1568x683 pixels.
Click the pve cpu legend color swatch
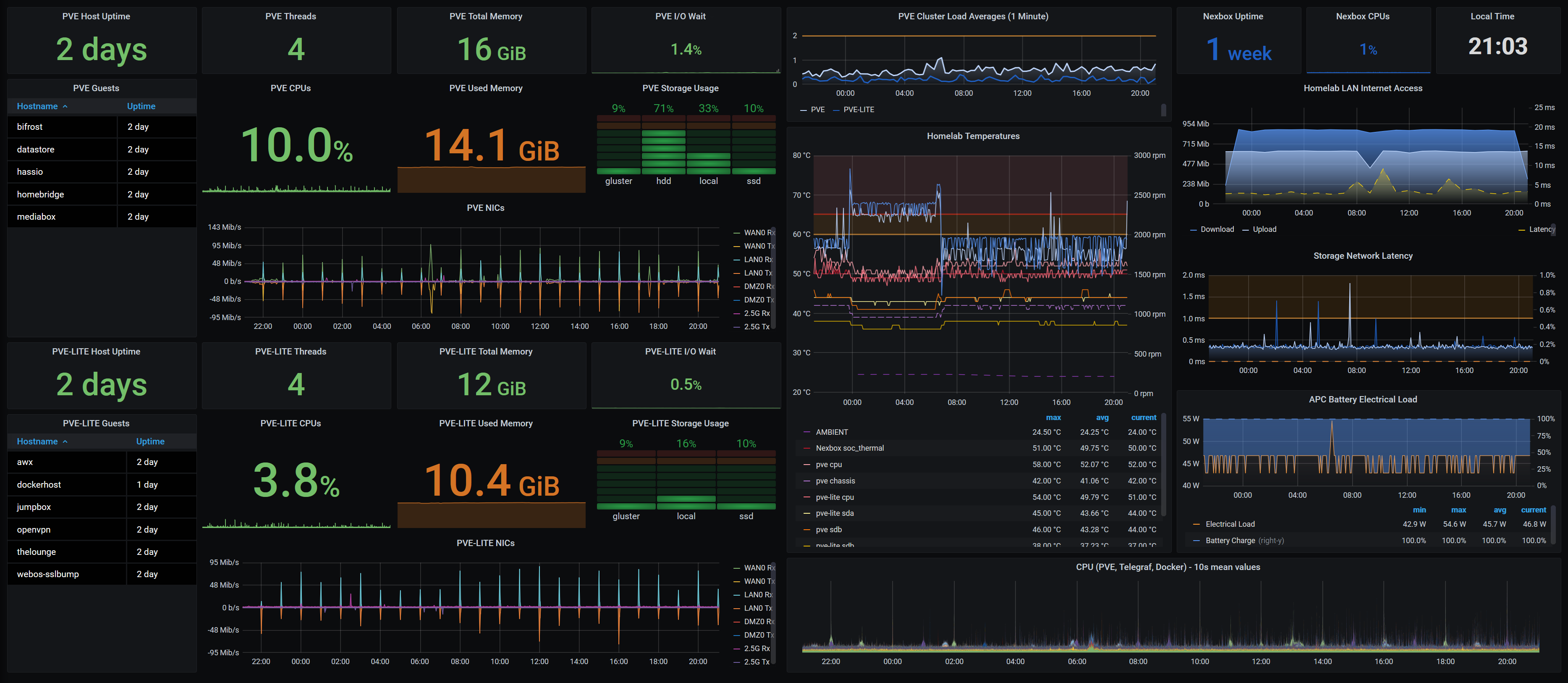[806, 465]
